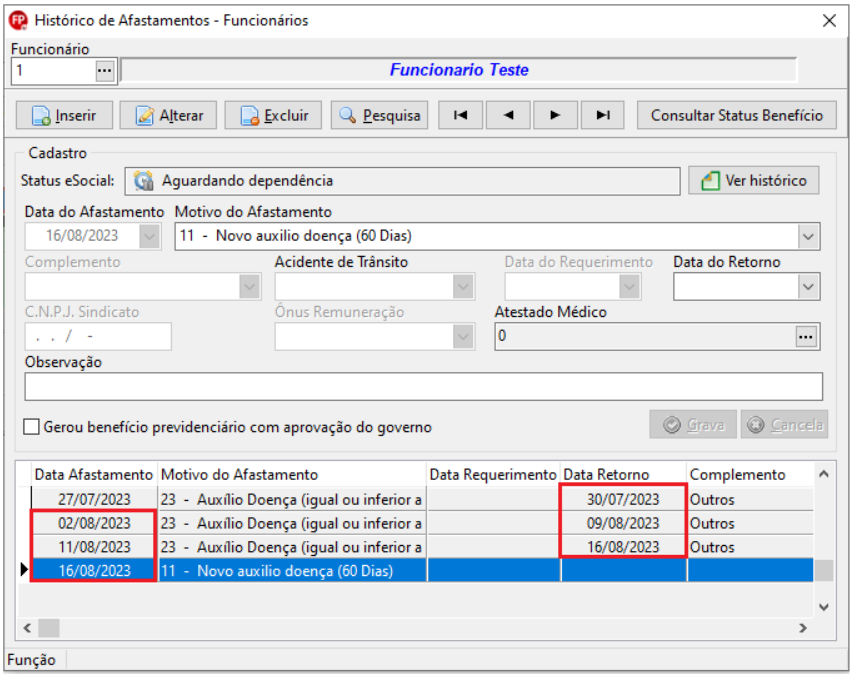Image resolution: width=851 pixels, height=677 pixels.
Task: Go to previous record arrow
Action: pyautogui.click(x=508, y=115)
